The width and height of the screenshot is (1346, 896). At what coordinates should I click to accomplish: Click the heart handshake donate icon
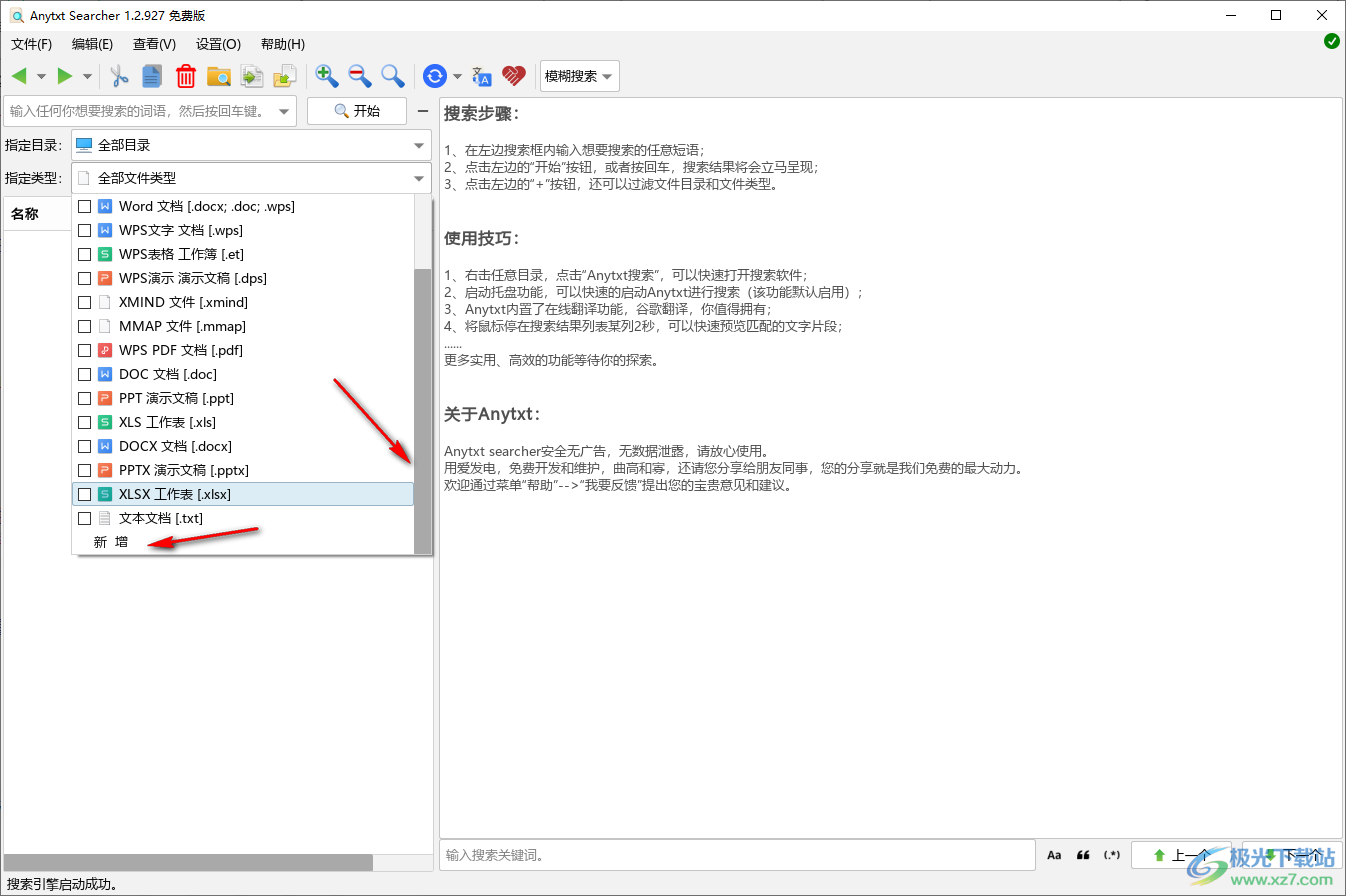point(514,76)
